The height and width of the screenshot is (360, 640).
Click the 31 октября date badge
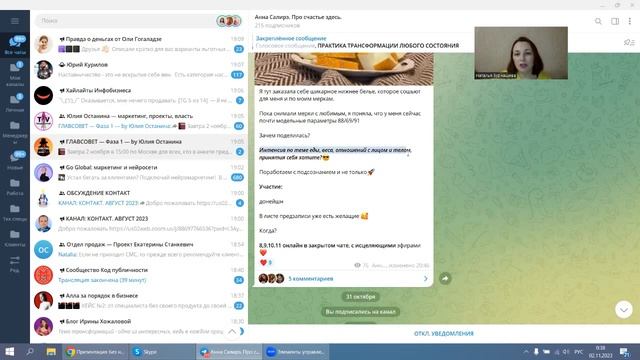coord(360,297)
